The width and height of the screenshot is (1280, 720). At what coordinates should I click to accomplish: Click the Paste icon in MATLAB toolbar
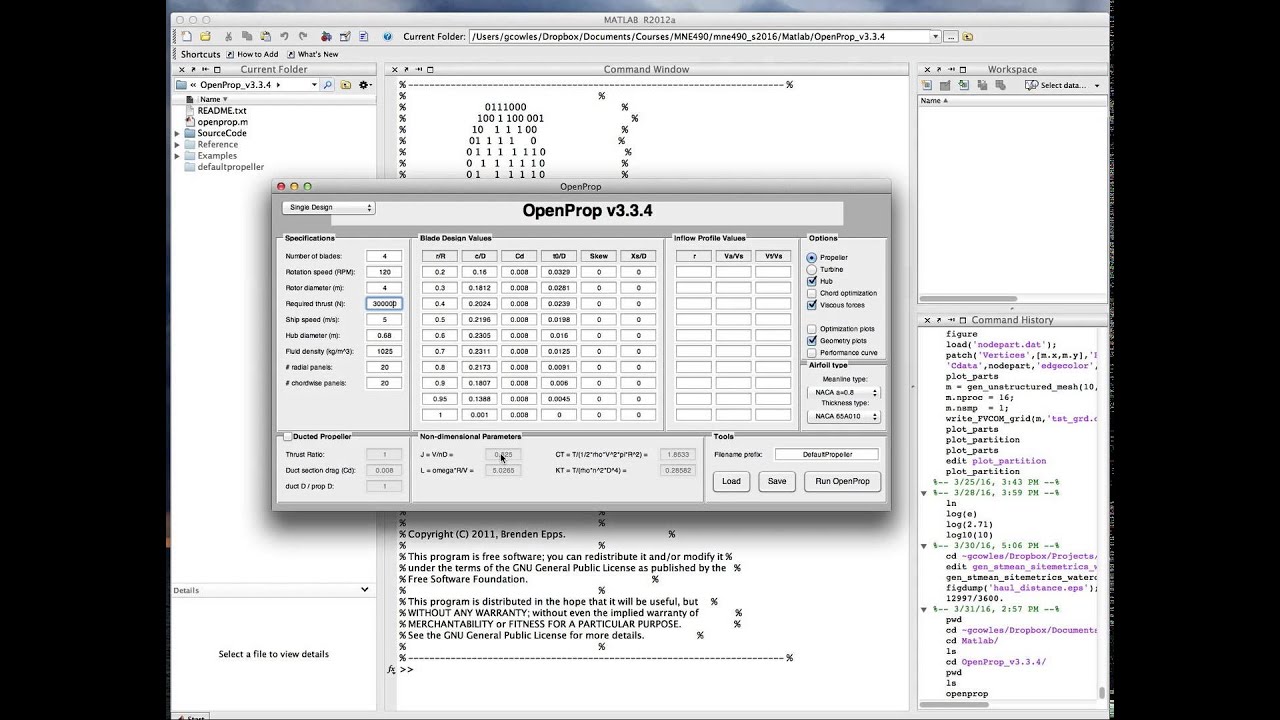pos(265,36)
